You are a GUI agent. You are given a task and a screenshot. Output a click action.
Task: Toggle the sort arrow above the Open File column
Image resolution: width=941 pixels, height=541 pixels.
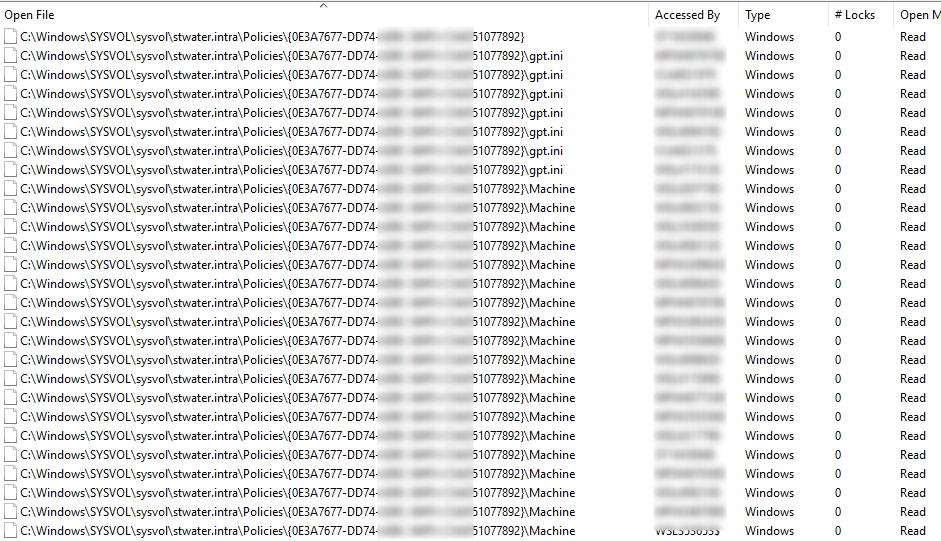323,5
